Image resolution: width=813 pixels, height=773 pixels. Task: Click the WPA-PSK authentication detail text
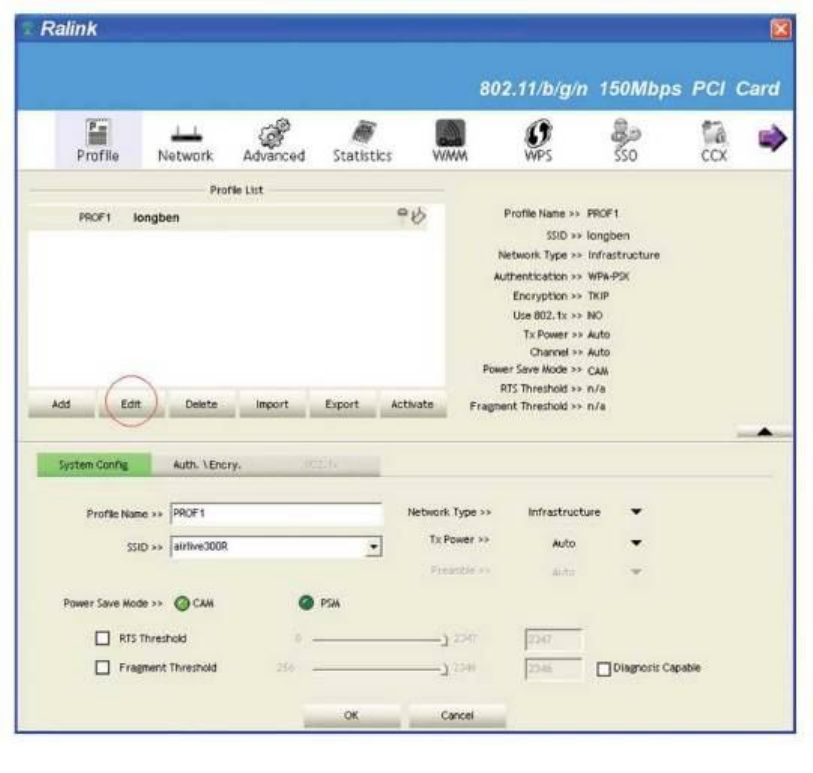(x=608, y=276)
